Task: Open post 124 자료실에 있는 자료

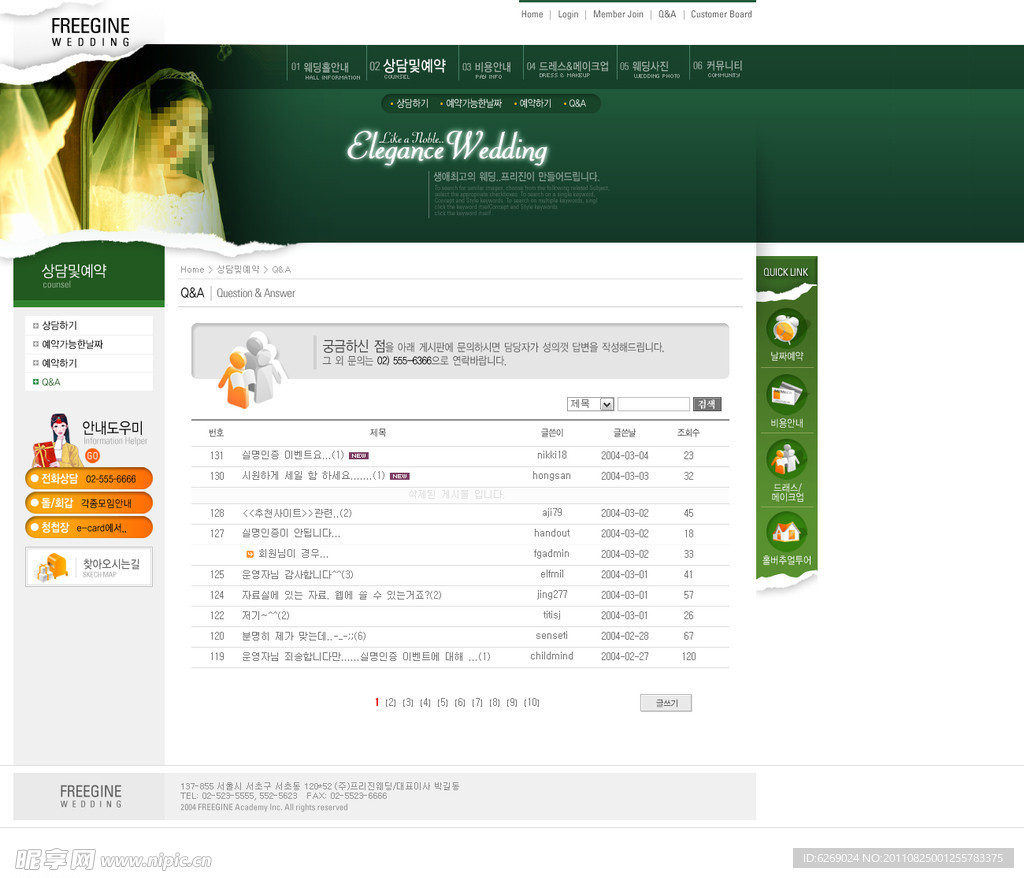Action: pyautogui.click(x=342, y=595)
